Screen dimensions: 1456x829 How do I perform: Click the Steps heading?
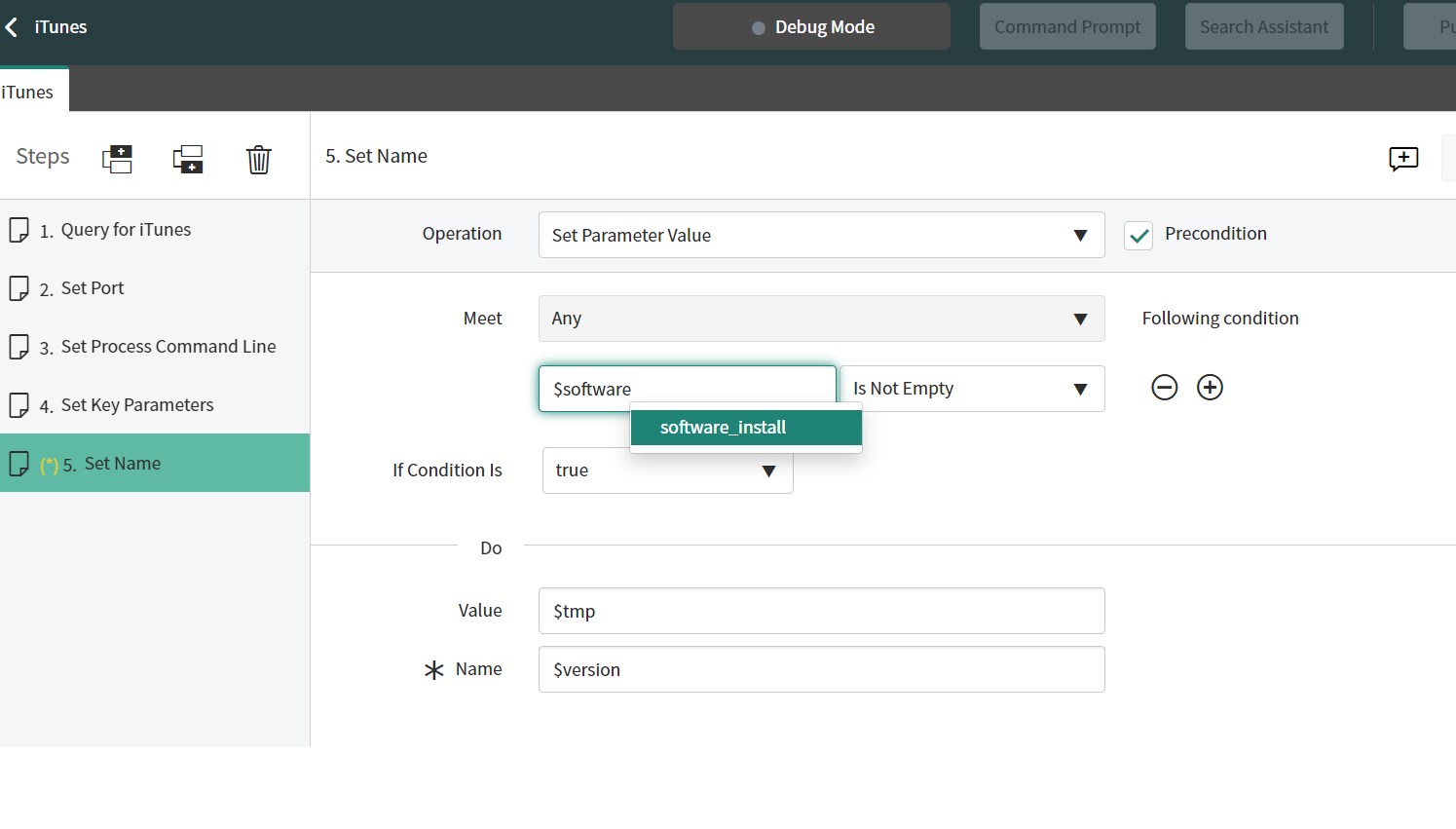click(x=43, y=157)
